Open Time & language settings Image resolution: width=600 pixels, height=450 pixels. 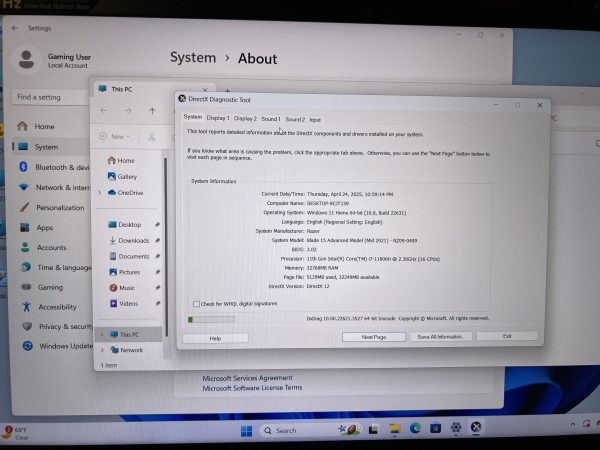[55, 267]
